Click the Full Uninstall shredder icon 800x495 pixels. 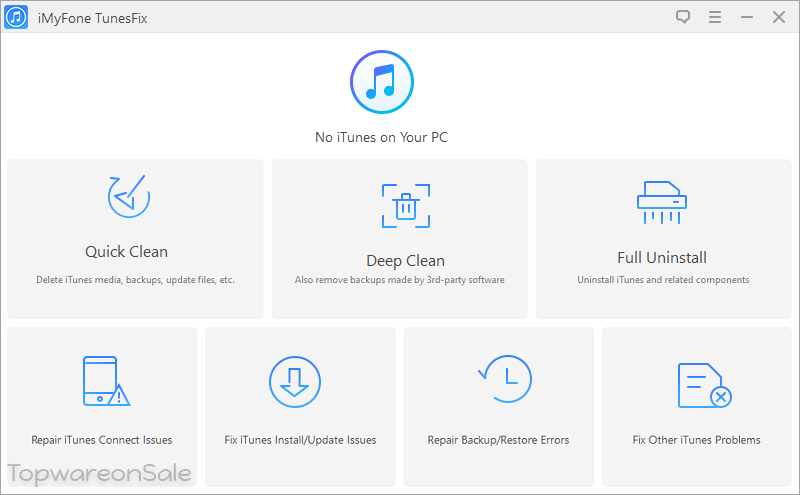click(662, 202)
